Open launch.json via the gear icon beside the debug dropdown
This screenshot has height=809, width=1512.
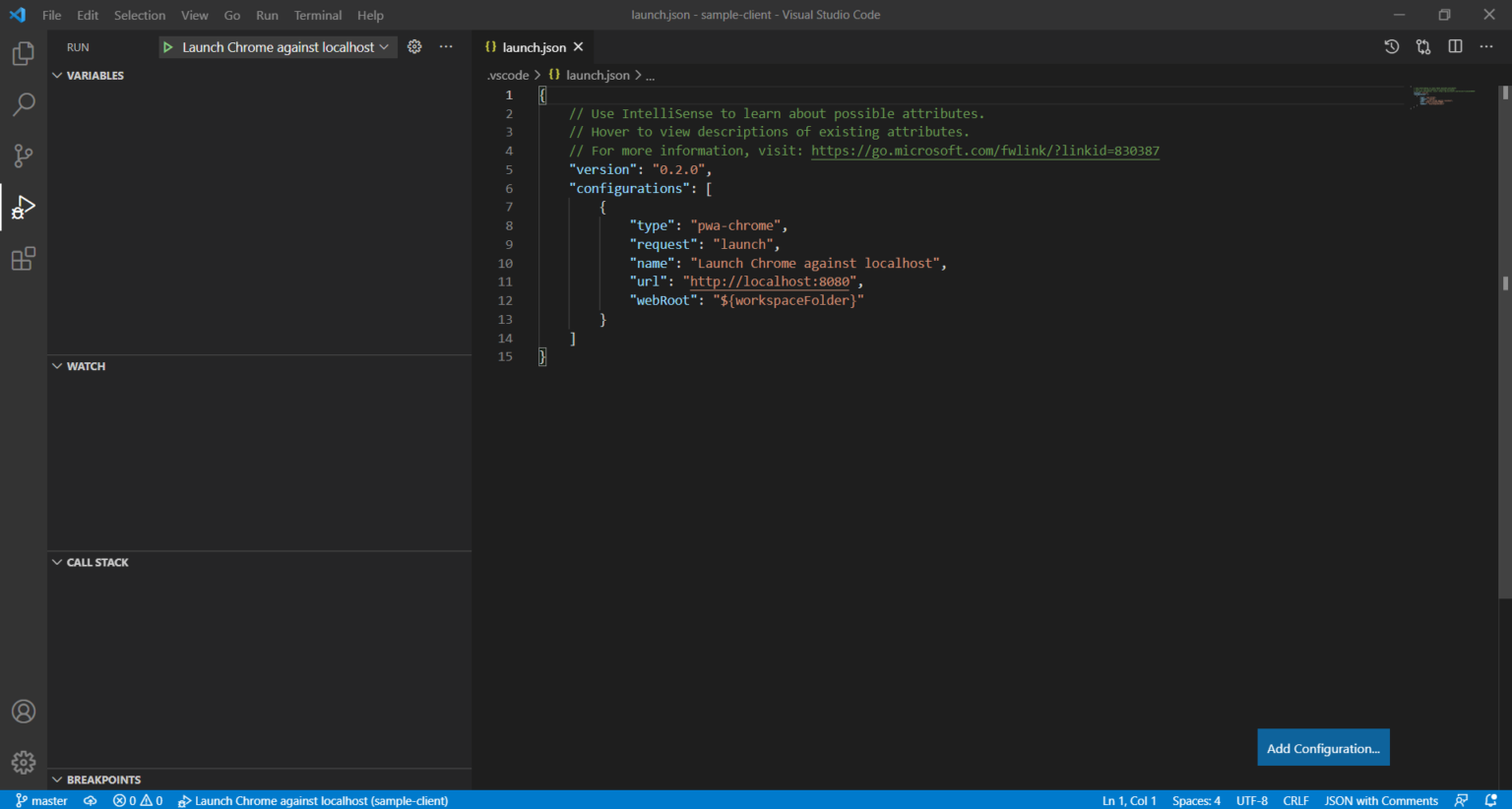413,46
